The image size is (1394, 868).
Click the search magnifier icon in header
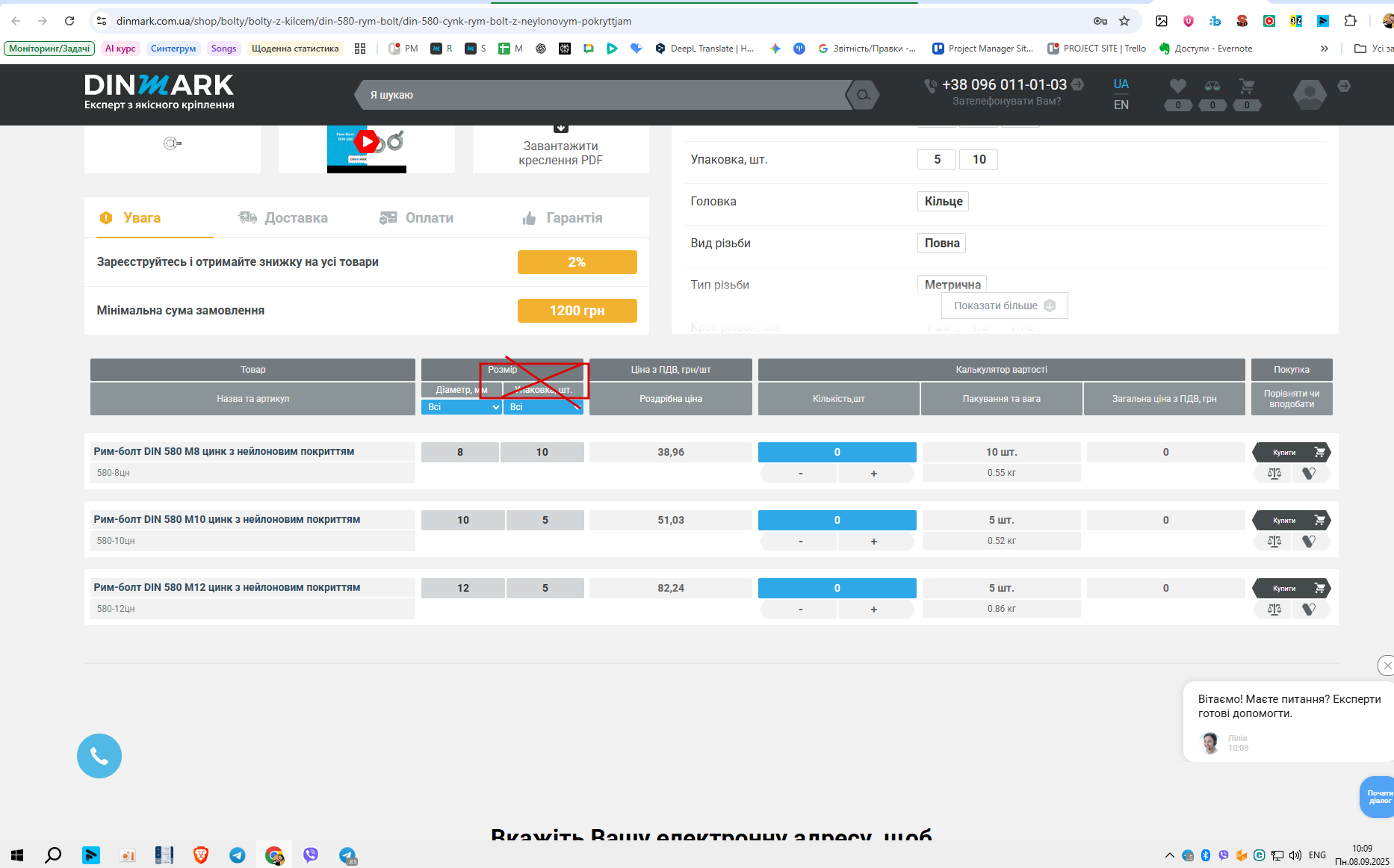point(863,95)
